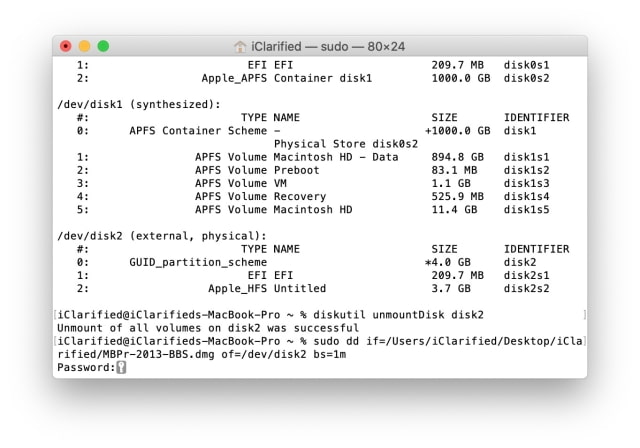This screenshot has width=640, height=448.
Task: Click the disk2s2 identifier text
Action: 526,288
